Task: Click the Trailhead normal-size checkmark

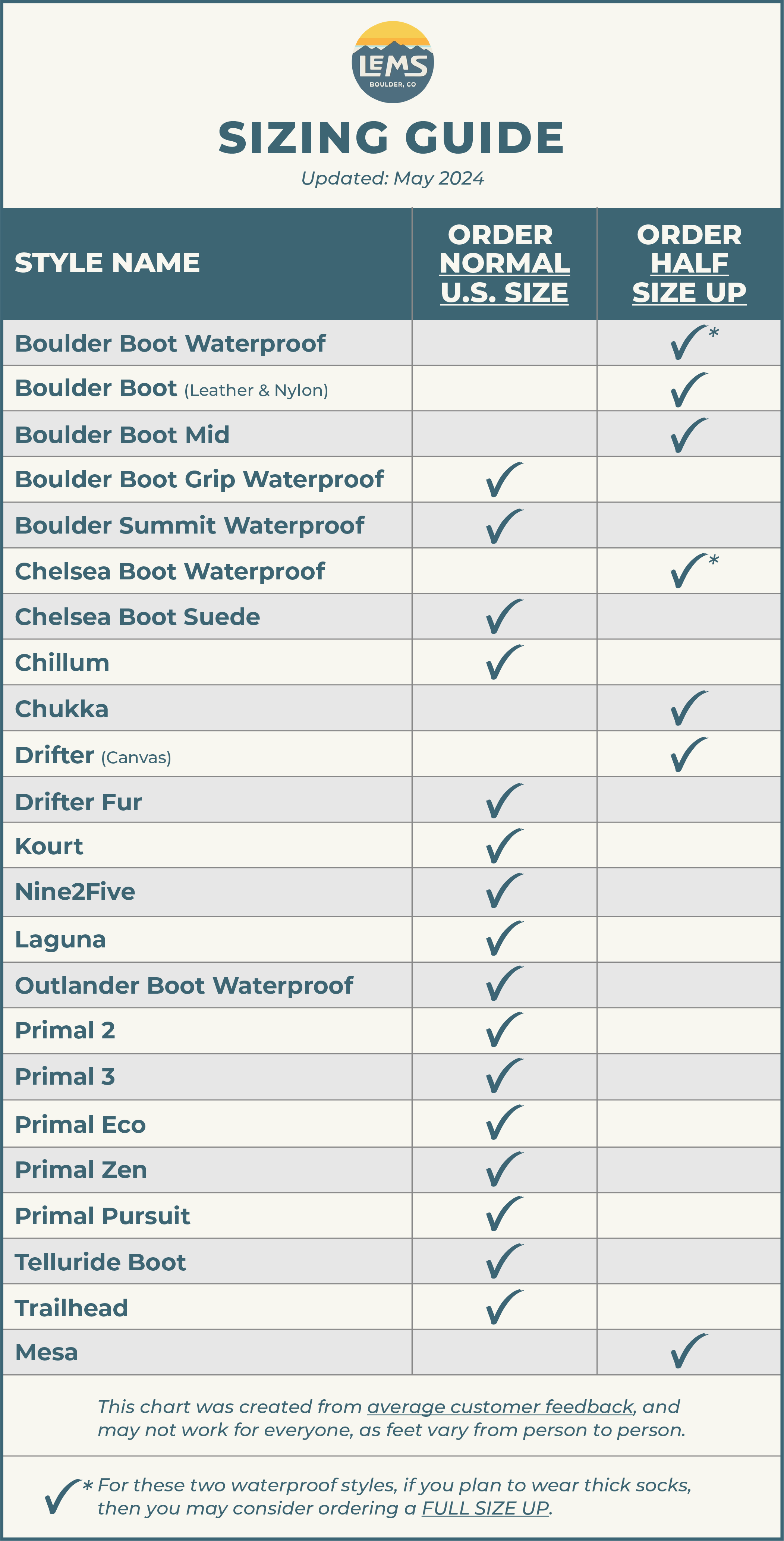Action: tap(505, 1307)
